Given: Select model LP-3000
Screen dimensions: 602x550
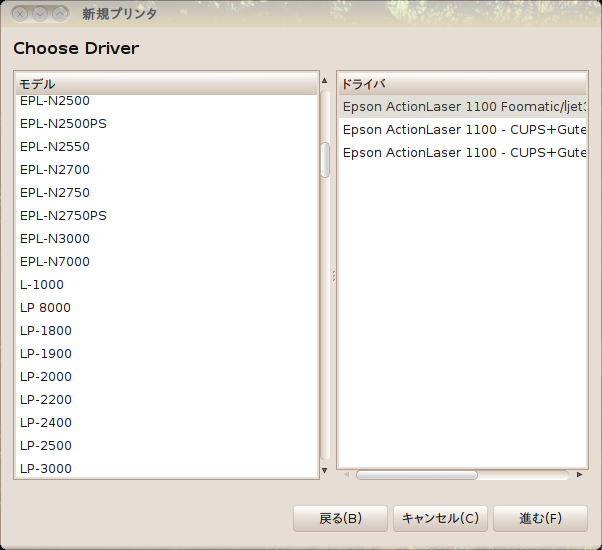Looking at the screenshot, I should [x=167, y=468].
